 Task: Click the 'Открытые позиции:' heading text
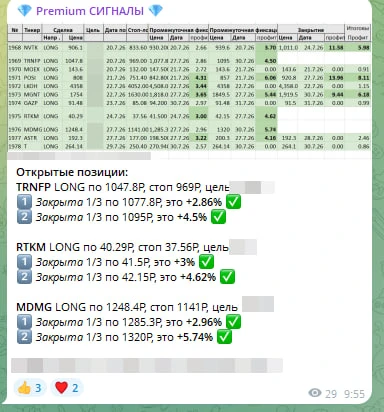[72, 173]
